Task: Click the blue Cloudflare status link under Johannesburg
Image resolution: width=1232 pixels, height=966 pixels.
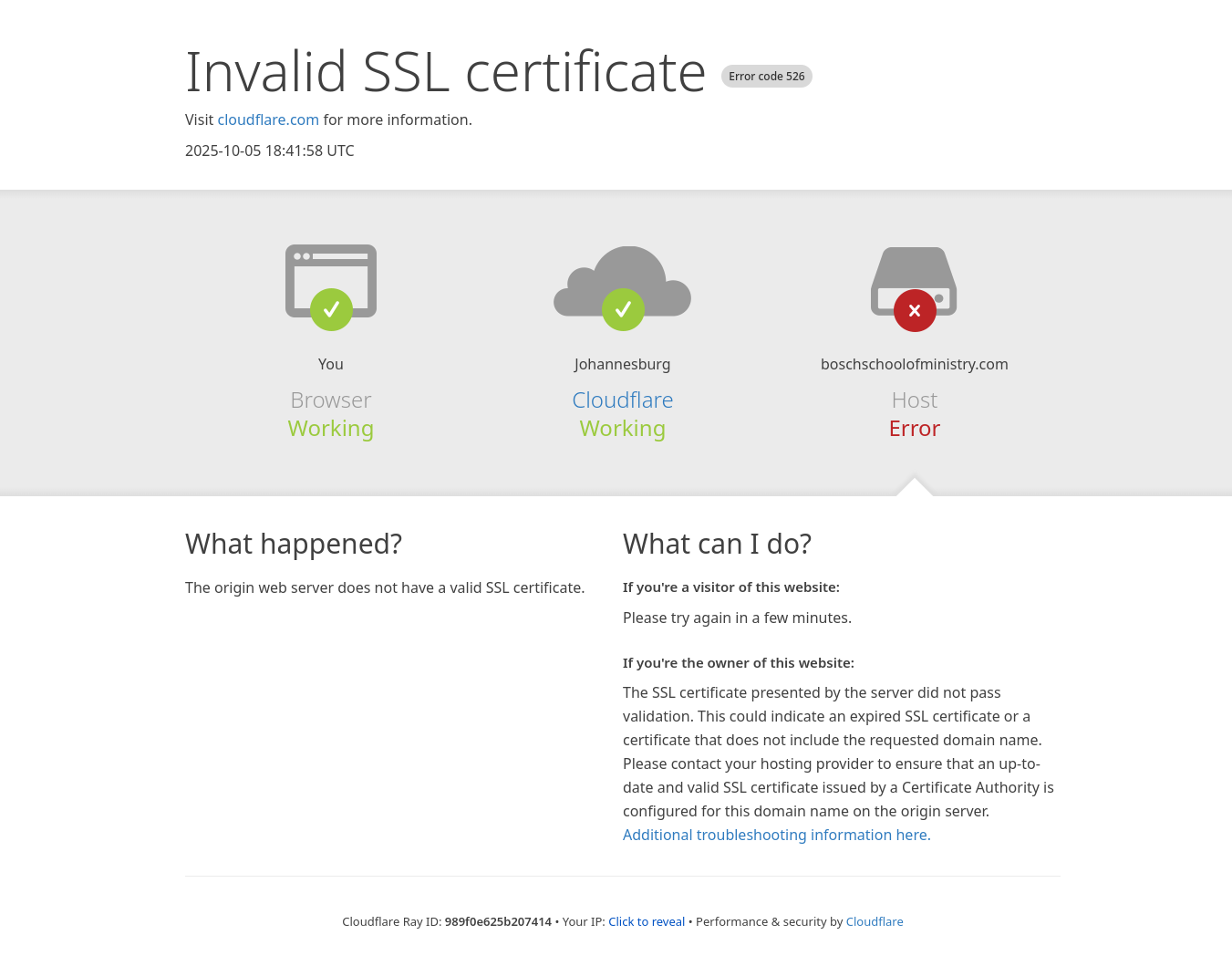Action: pyautogui.click(x=622, y=400)
